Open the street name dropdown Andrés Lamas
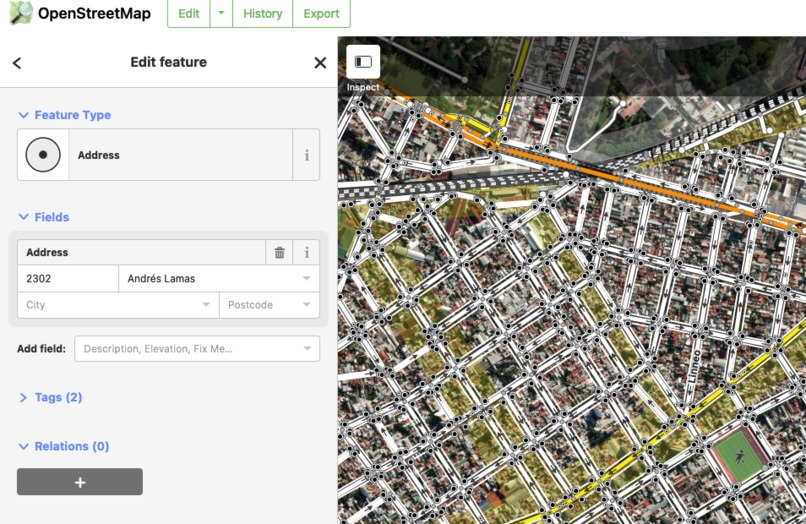 (306, 278)
